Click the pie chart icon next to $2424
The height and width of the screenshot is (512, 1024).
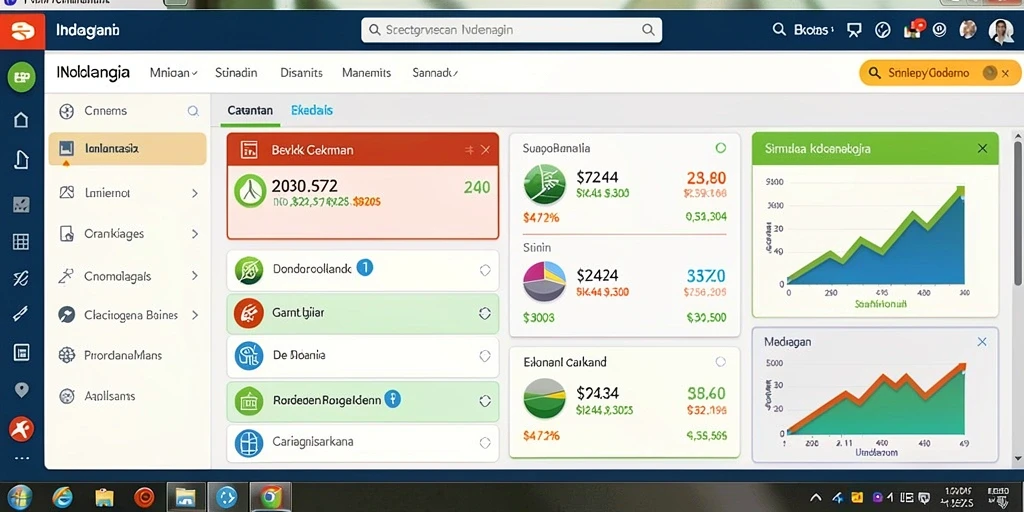click(x=545, y=281)
